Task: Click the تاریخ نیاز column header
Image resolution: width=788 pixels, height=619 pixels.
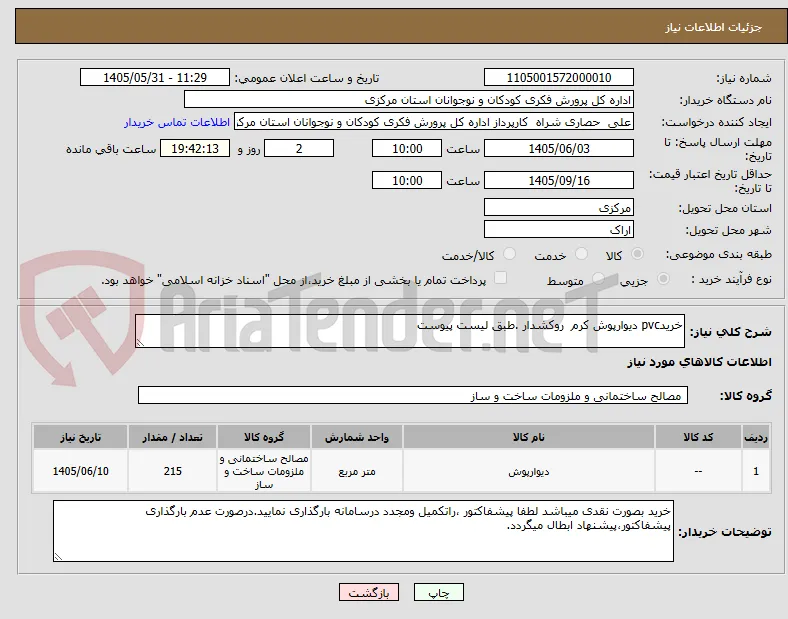Action: coord(80,437)
